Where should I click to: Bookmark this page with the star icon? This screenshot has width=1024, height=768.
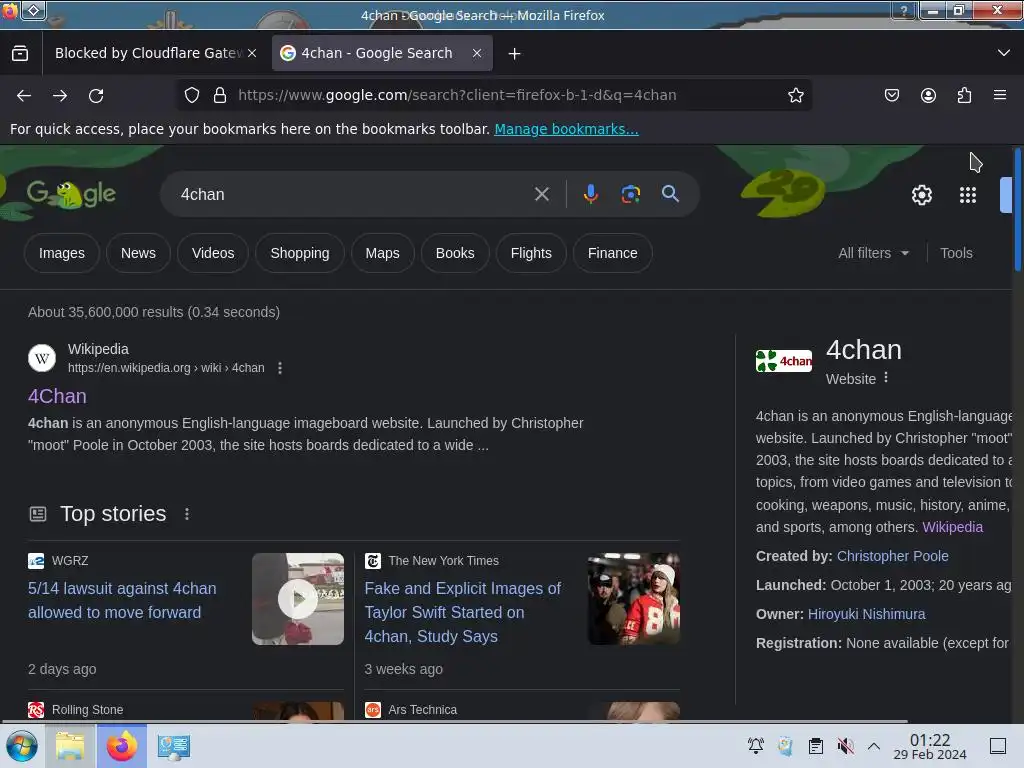[x=795, y=95]
